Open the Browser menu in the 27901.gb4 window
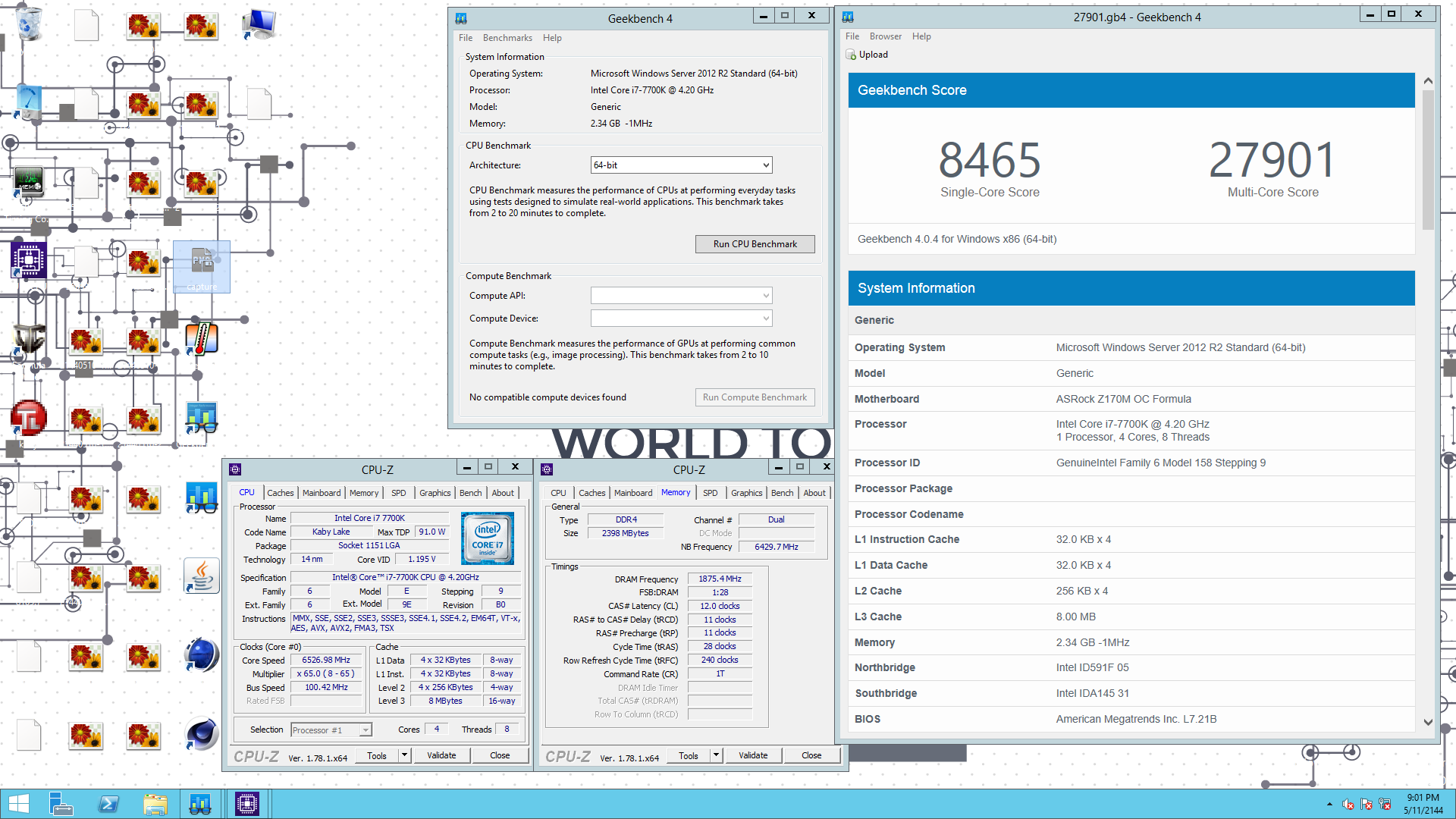The image size is (1456, 819). 886,36
